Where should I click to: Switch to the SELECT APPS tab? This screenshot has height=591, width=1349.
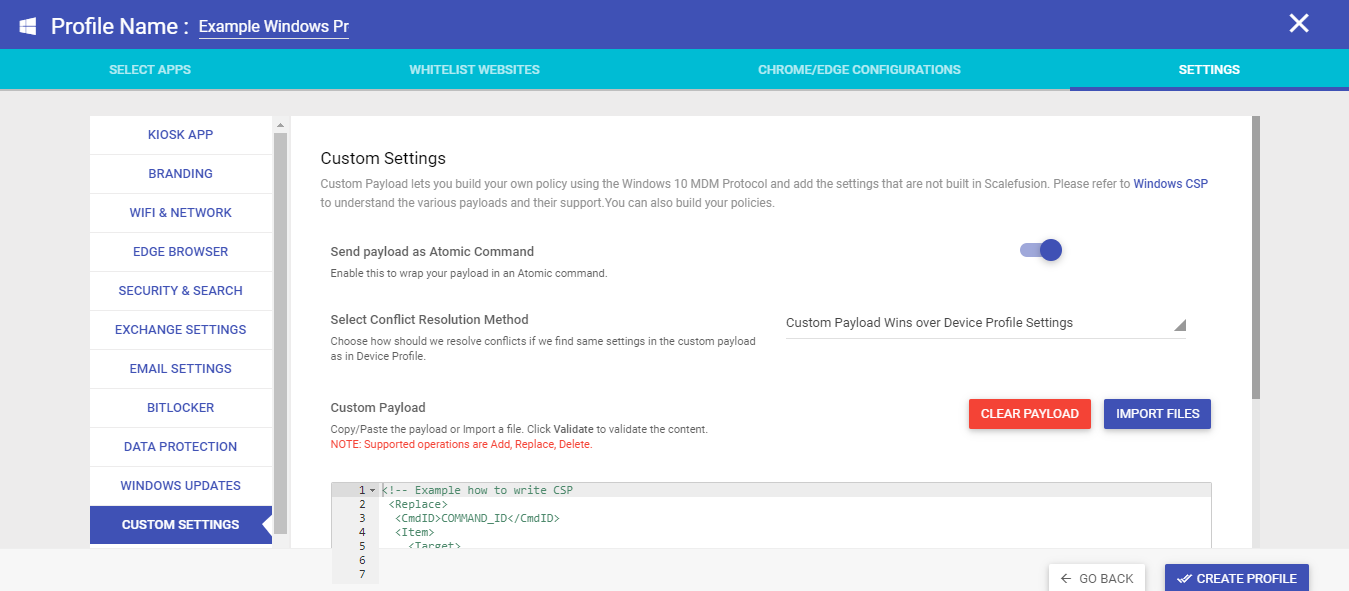tap(150, 69)
